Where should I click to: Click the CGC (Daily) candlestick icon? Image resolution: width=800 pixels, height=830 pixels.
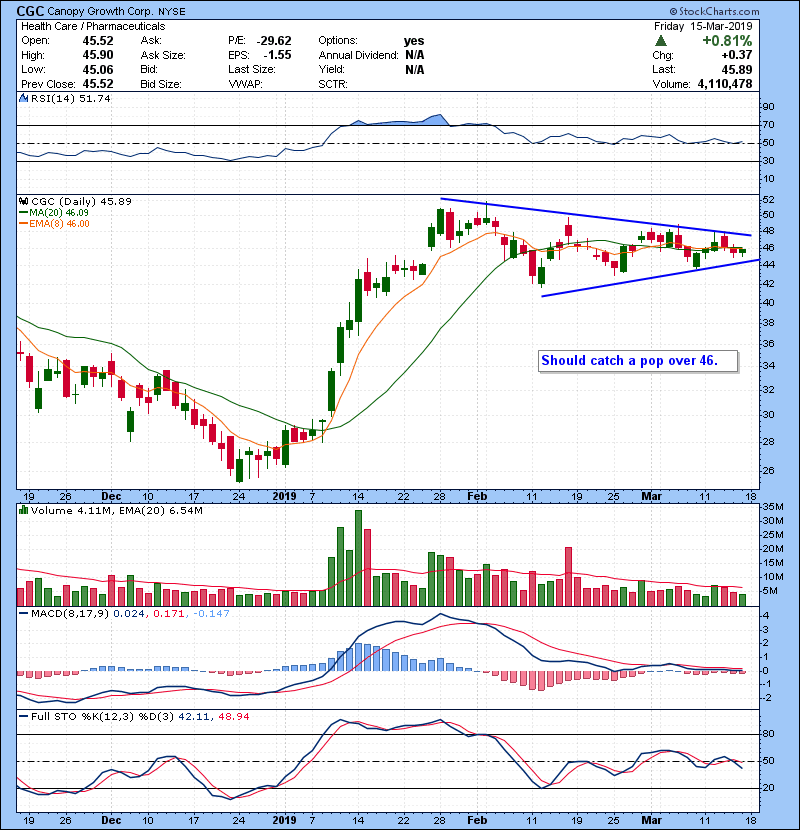coord(23,201)
